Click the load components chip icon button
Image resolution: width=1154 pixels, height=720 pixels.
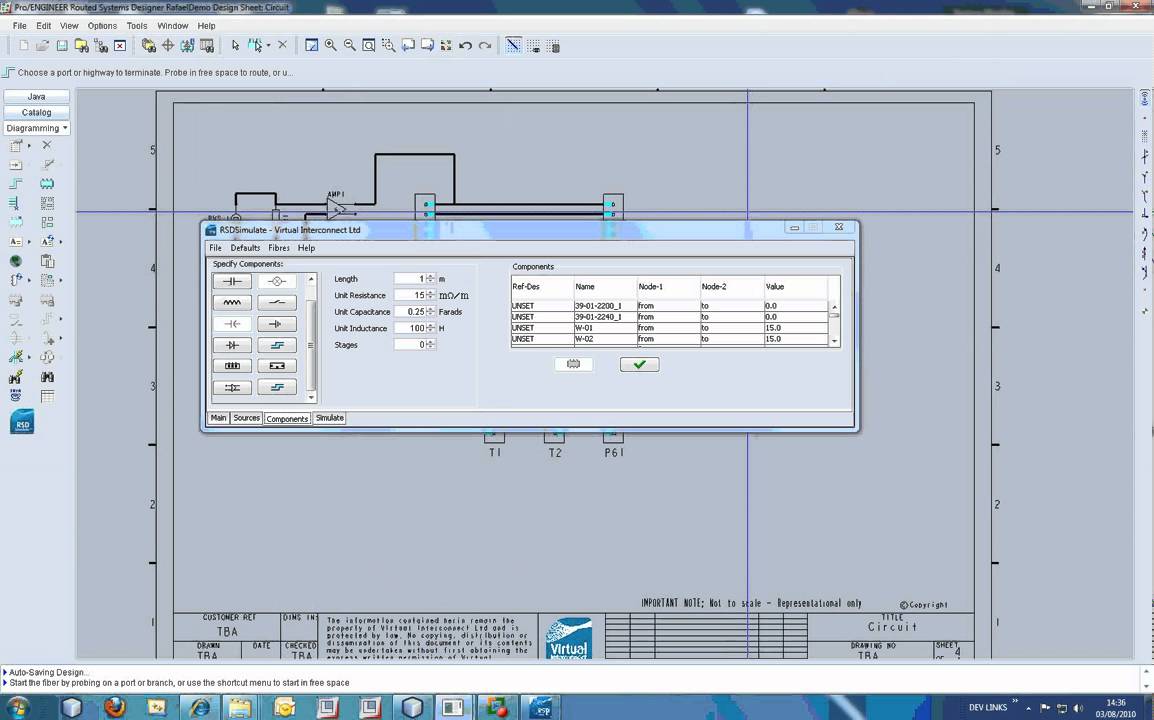pos(573,364)
